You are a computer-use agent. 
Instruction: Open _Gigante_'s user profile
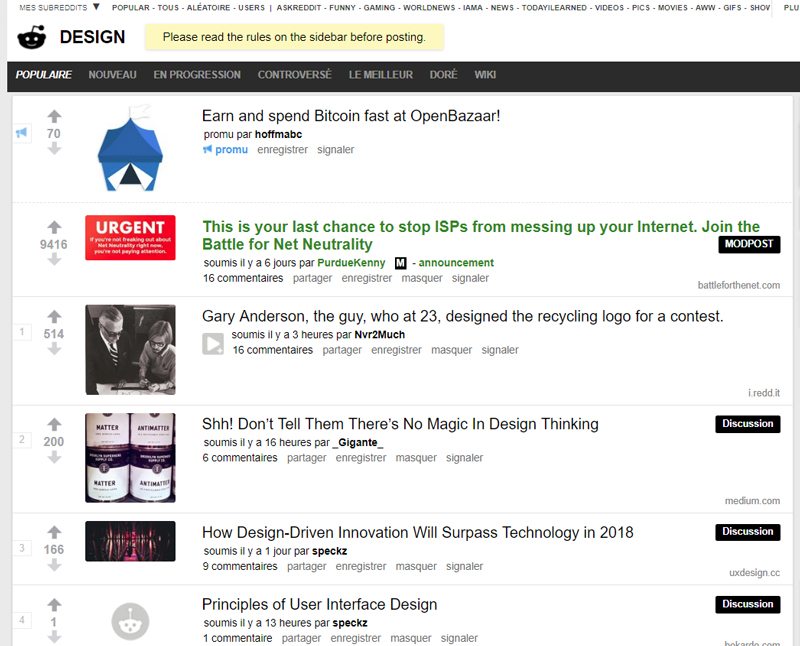pos(358,442)
